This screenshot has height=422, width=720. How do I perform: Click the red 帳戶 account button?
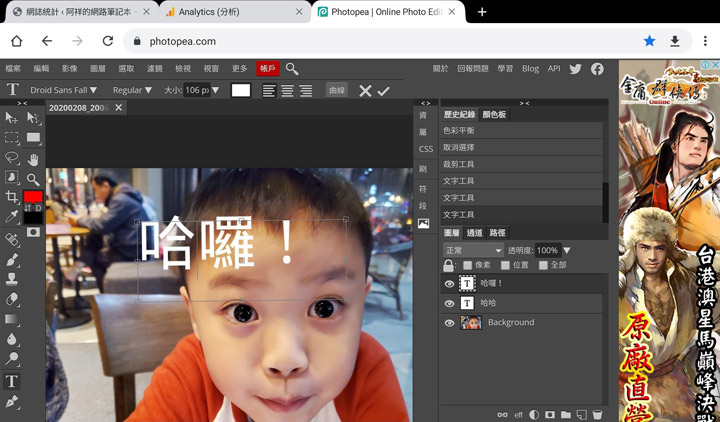point(268,68)
